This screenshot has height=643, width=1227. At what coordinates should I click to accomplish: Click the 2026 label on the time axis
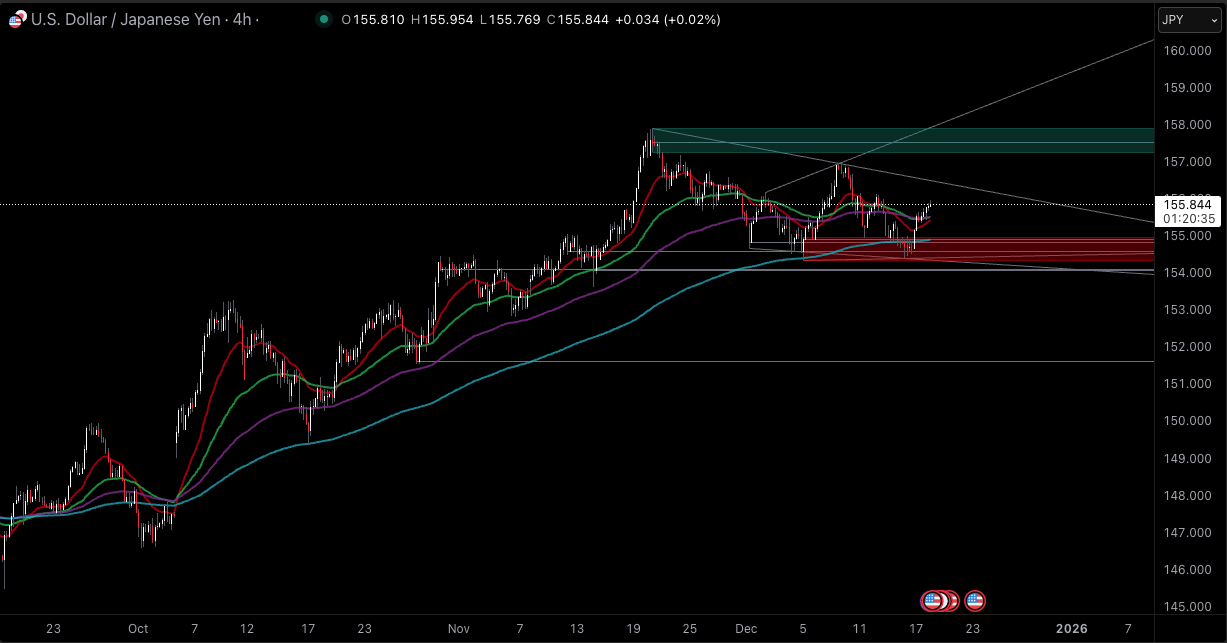coord(1074,628)
